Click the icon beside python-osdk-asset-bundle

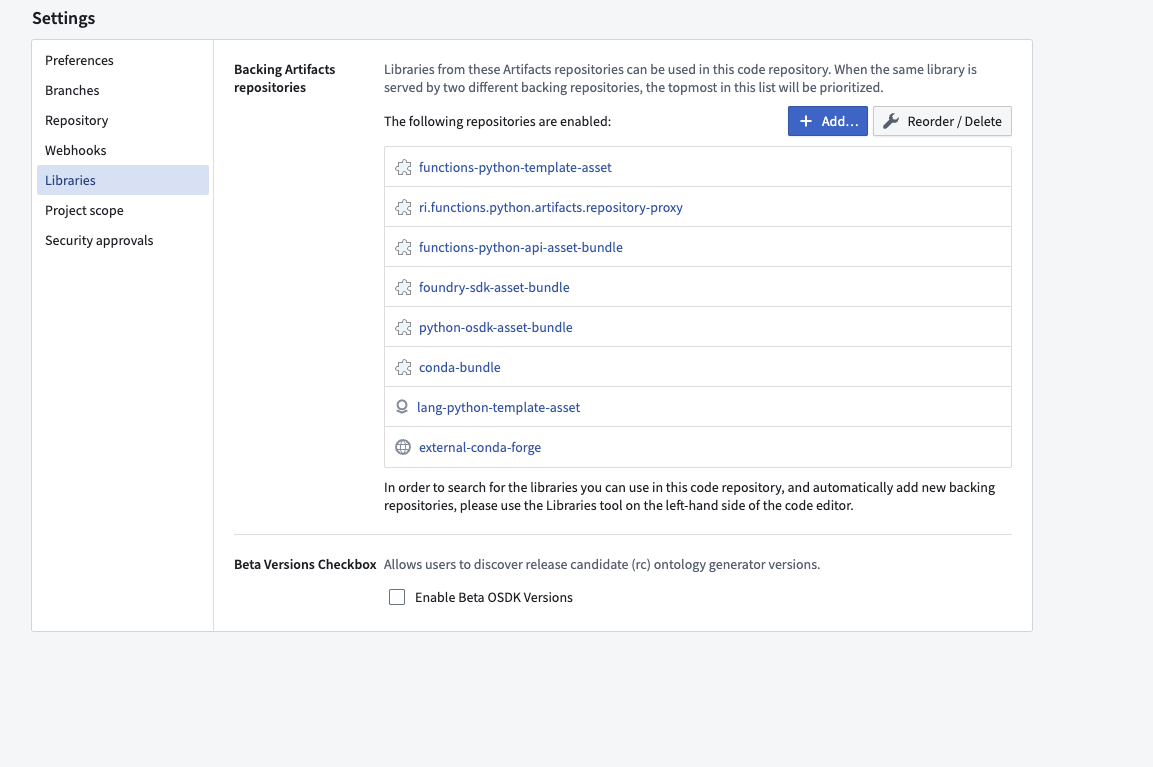[x=403, y=327]
